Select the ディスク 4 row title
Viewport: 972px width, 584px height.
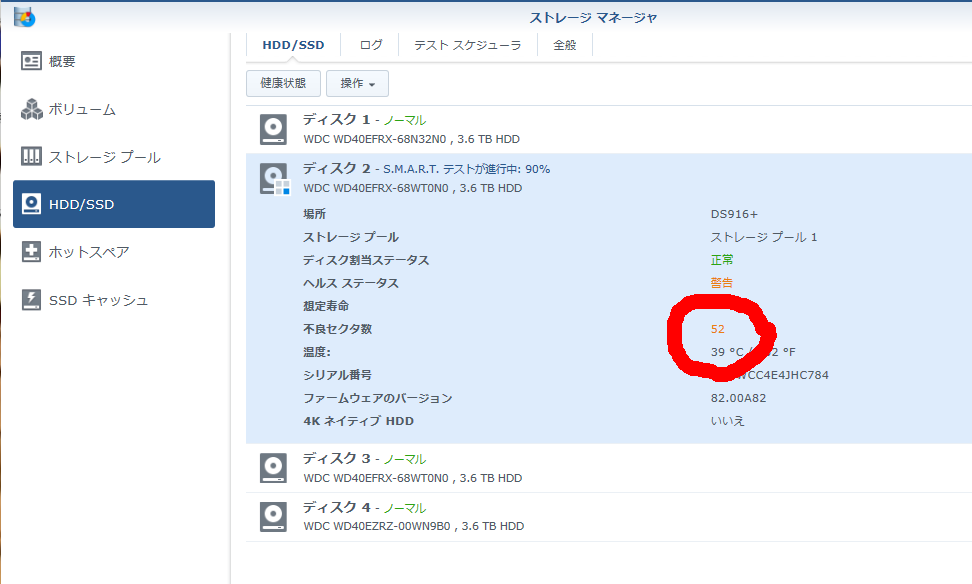[x=337, y=507]
